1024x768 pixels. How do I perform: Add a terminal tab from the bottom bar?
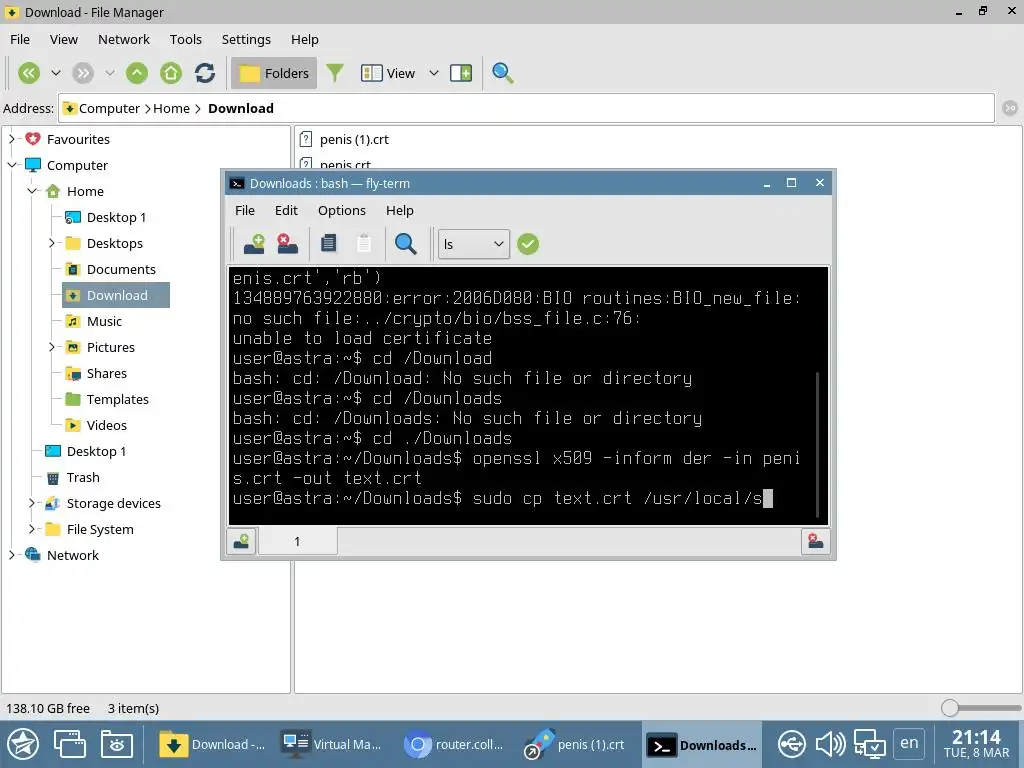point(241,541)
